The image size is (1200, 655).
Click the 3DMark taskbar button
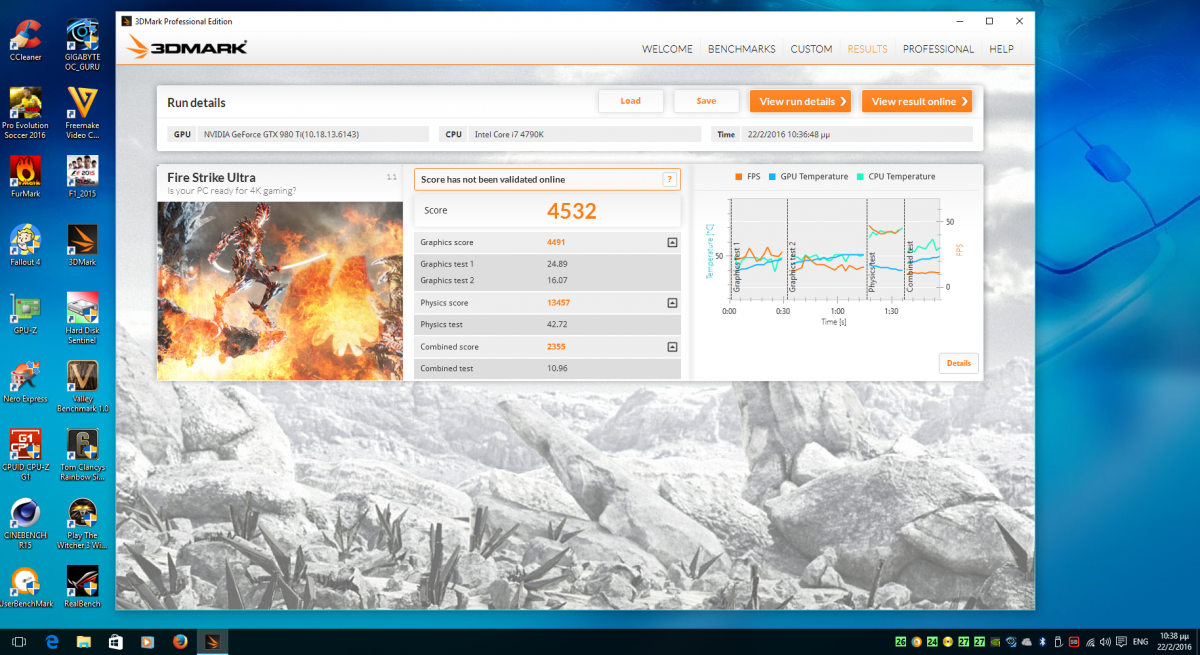click(212, 641)
